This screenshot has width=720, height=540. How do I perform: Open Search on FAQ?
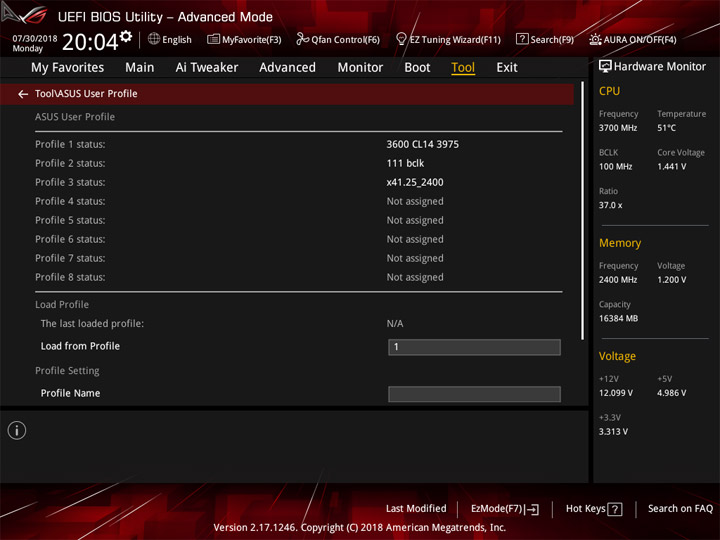point(680,508)
